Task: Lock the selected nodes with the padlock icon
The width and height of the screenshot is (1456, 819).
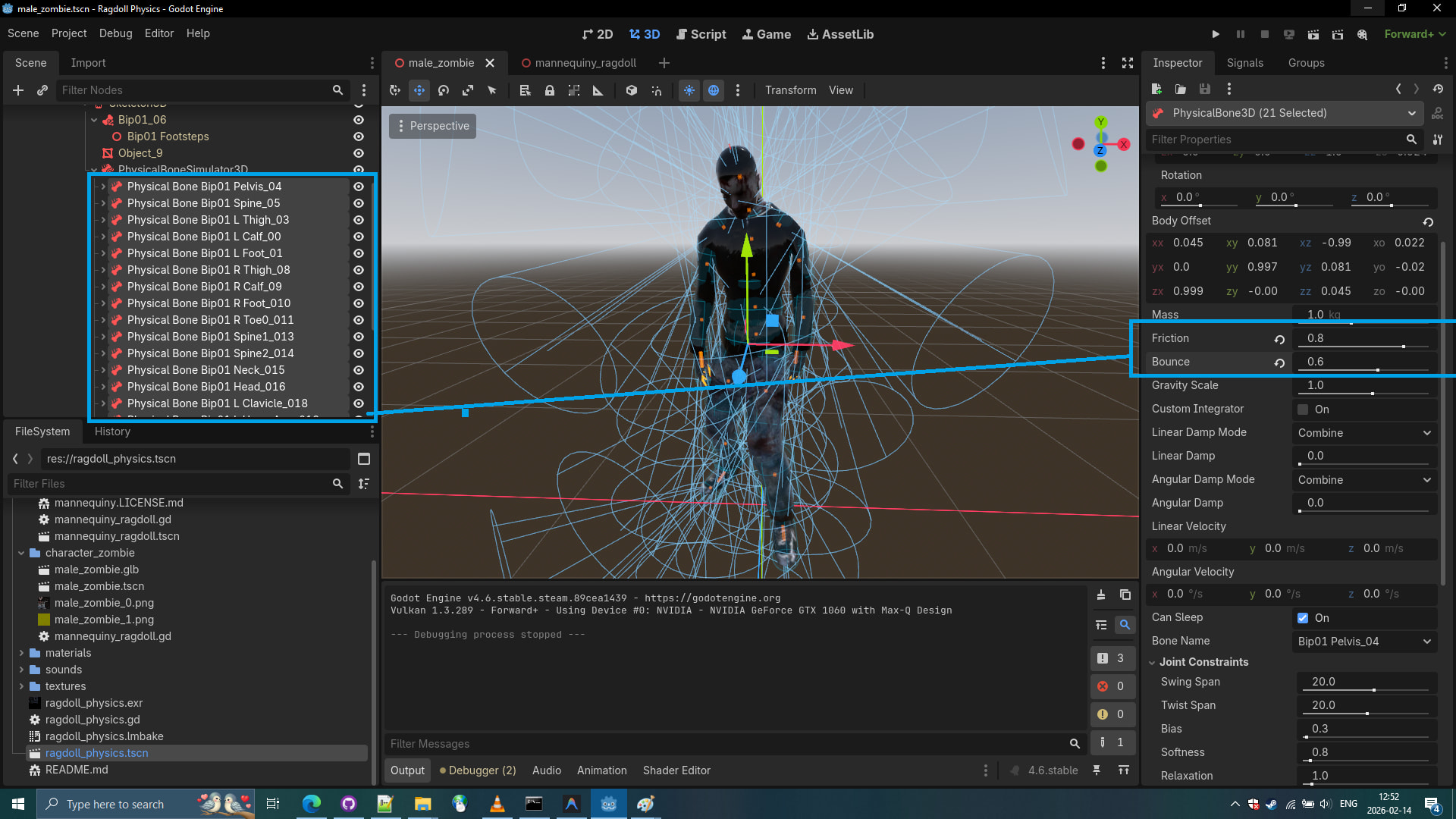Action: tap(550, 90)
